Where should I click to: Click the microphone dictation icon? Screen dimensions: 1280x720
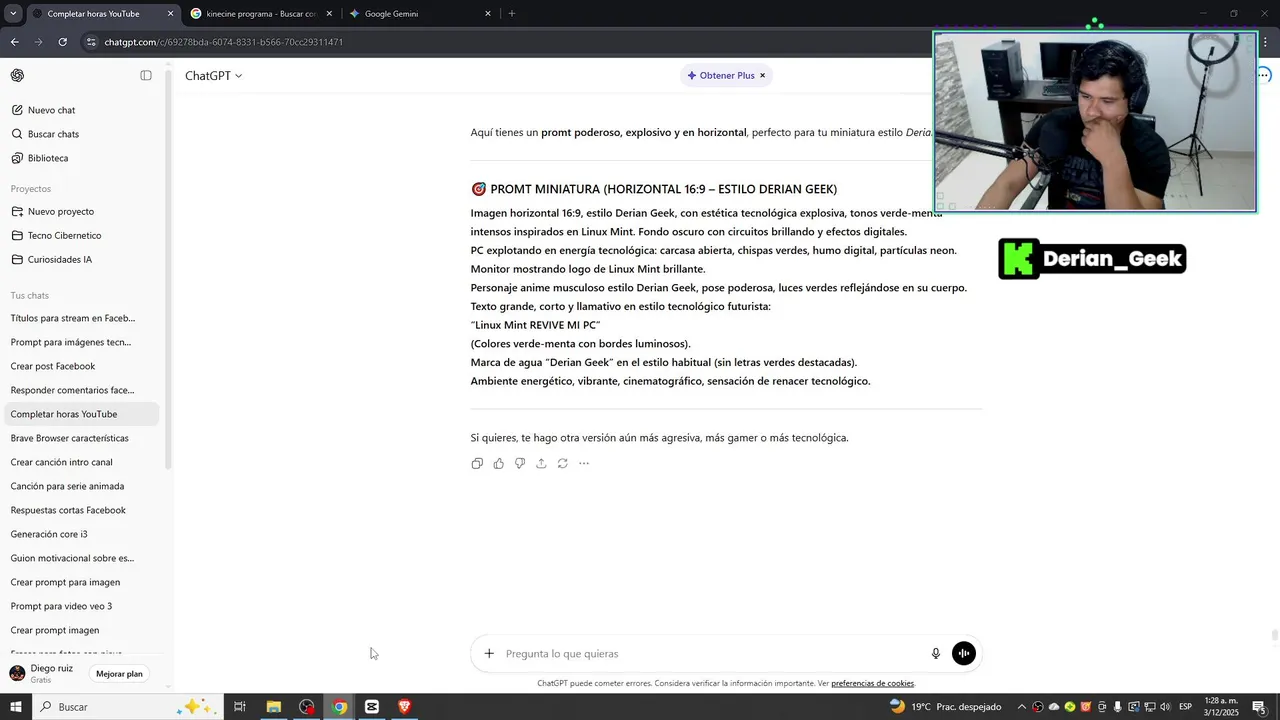tap(936, 654)
